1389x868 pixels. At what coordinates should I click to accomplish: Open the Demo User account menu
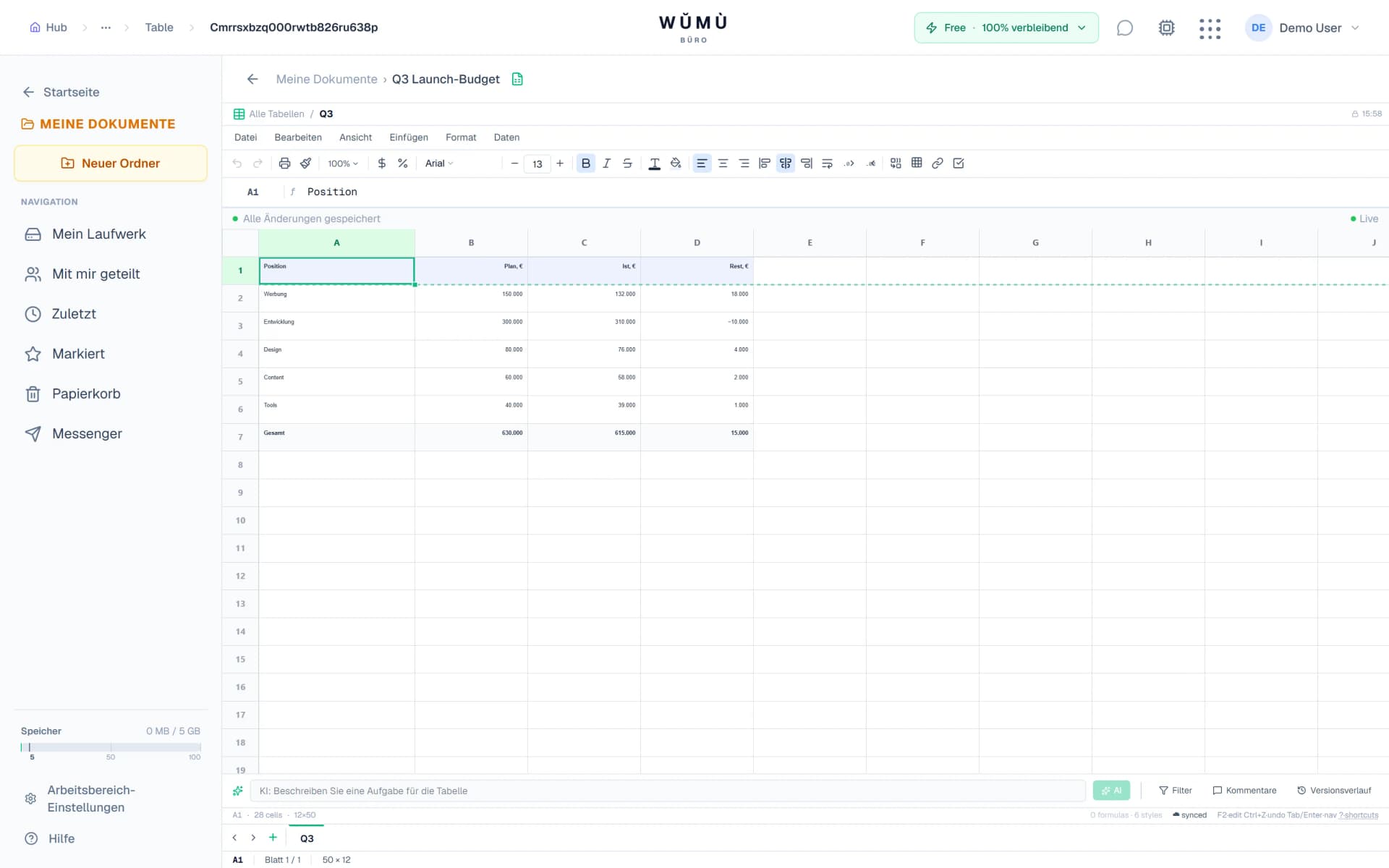(1302, 27)
